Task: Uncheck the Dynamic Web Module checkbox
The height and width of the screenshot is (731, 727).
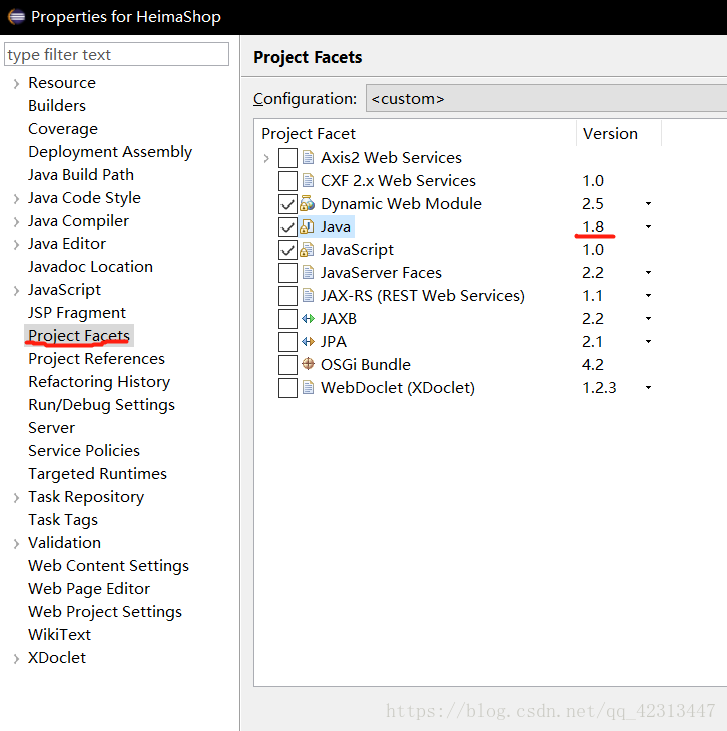Action: tap(288, 204)
